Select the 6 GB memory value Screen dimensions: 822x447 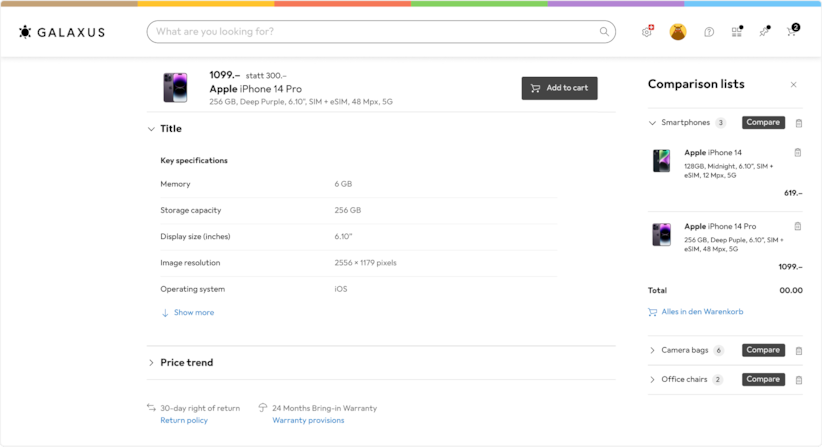click(x=343, y=184)
